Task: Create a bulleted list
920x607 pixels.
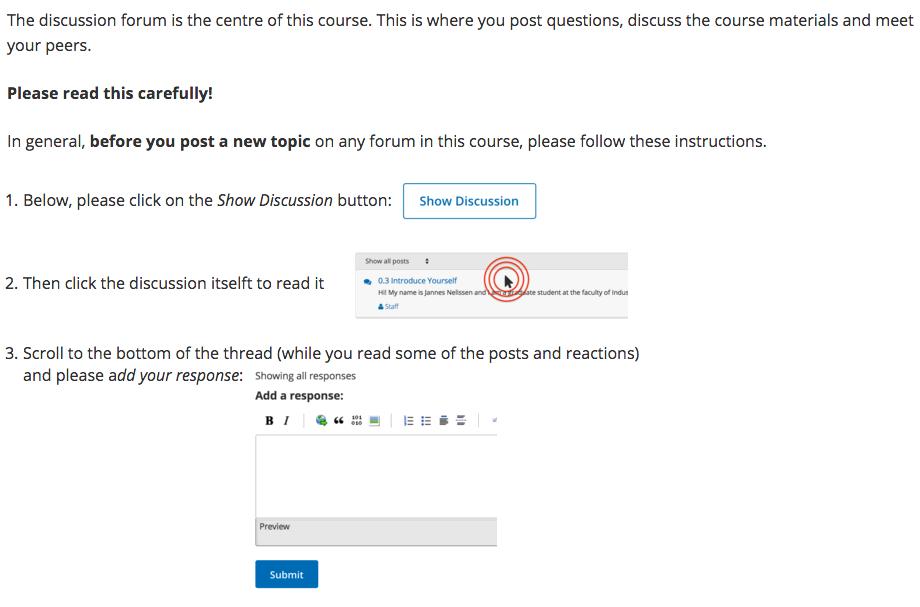Action: pos(426,421)
